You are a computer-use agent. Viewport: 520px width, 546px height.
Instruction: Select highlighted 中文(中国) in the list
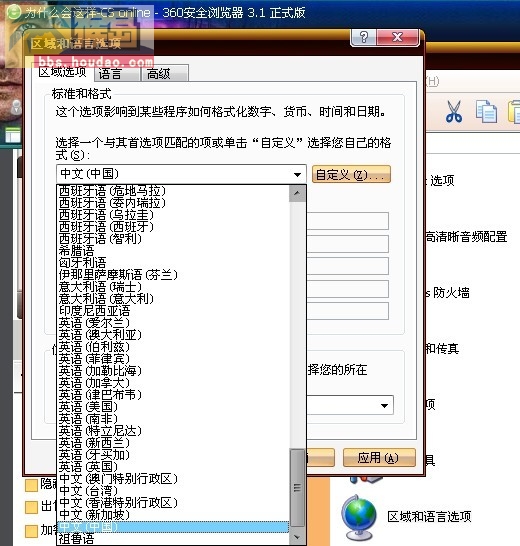pyautogui.click(x=173, y=526)
